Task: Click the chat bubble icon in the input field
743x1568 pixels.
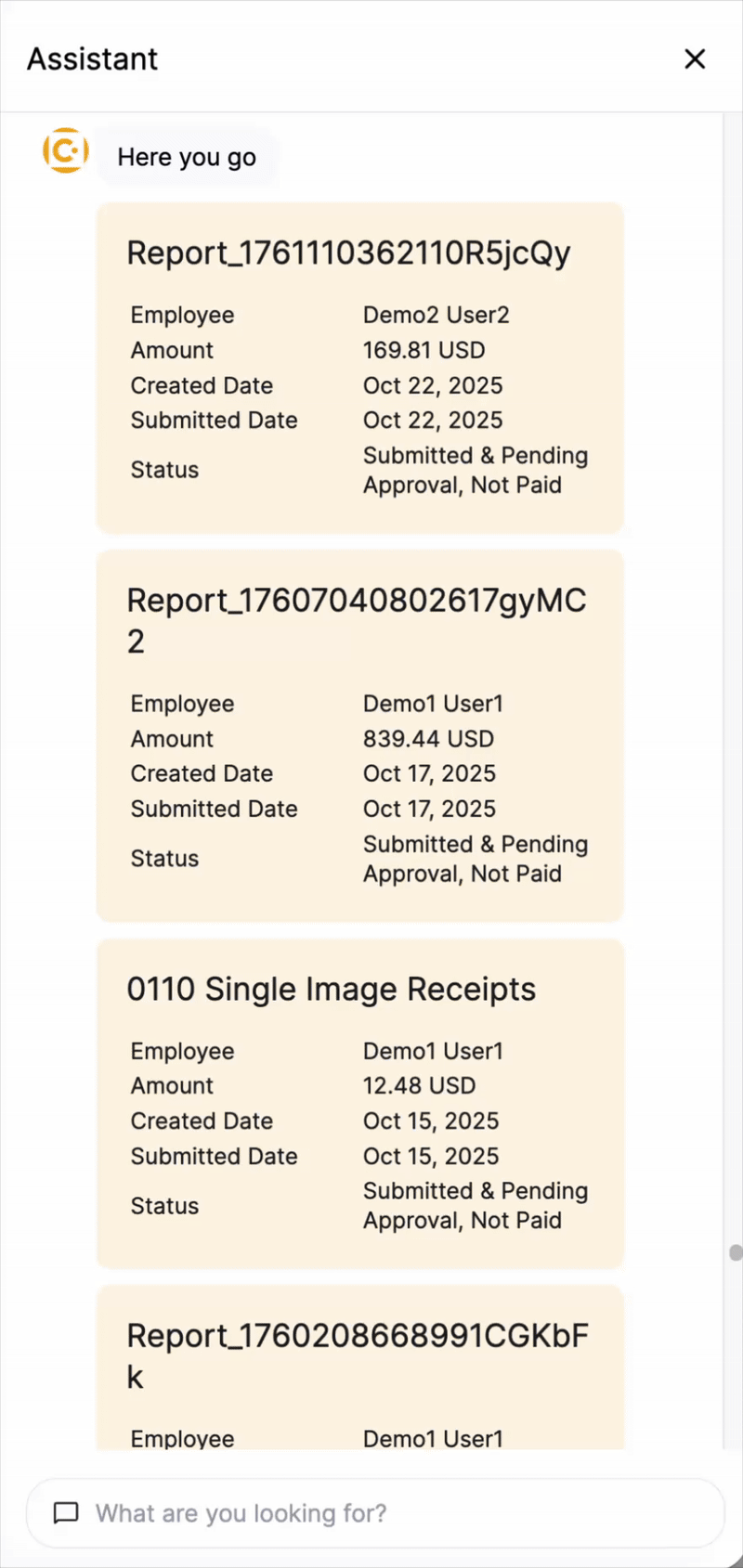Action: click(66, 1513)
